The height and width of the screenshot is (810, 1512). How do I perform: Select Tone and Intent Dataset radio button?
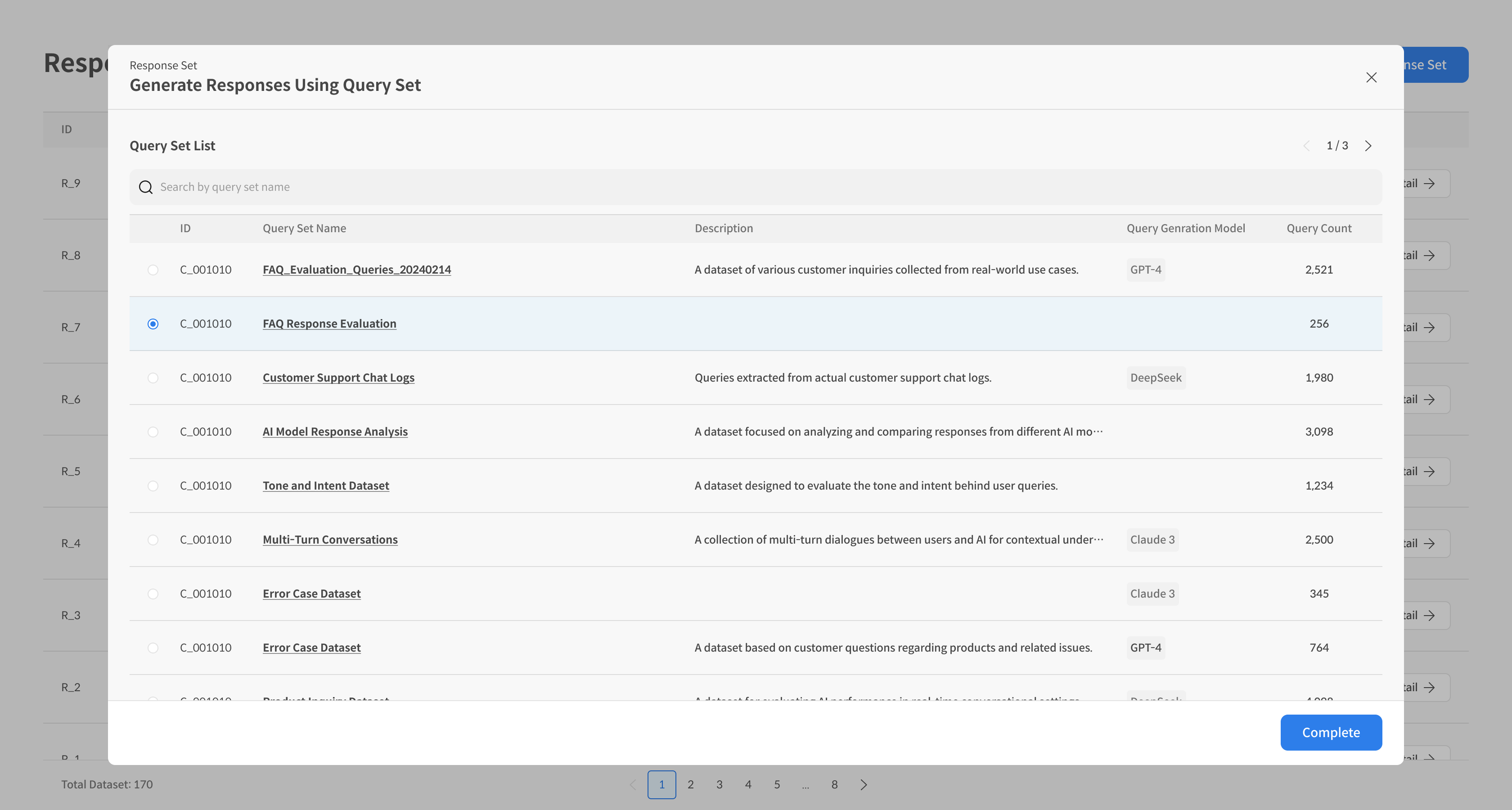coord(153,486)
